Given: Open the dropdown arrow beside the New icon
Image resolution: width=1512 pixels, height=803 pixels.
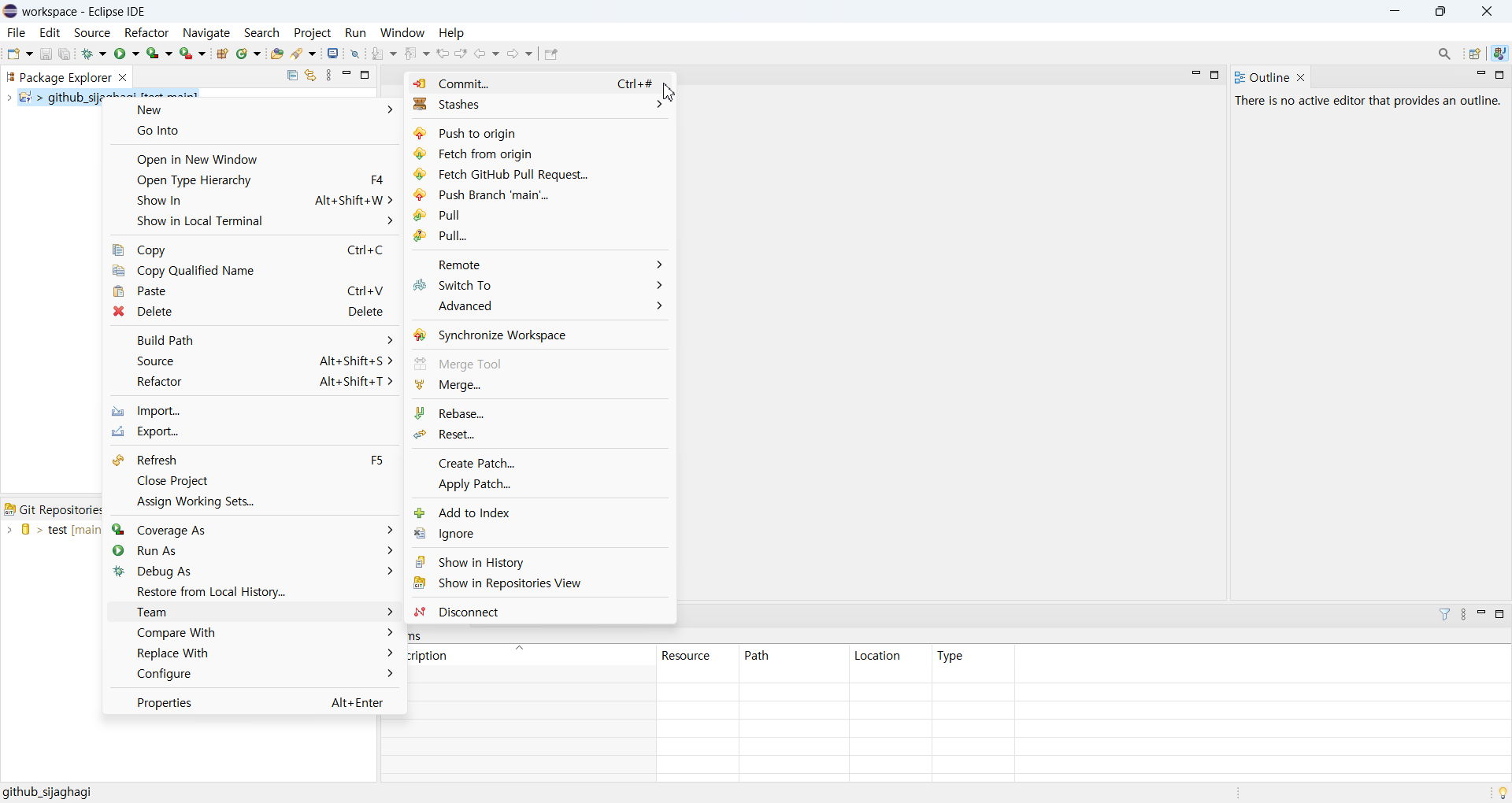Looking at the screenshot, I should point(29,54).
